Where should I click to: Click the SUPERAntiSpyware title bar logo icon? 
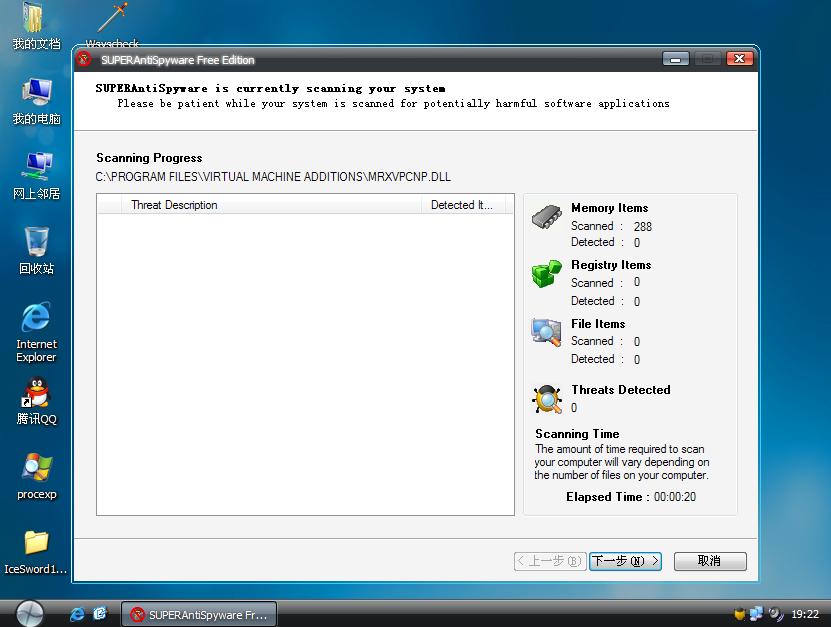click(x=84, y=59)
